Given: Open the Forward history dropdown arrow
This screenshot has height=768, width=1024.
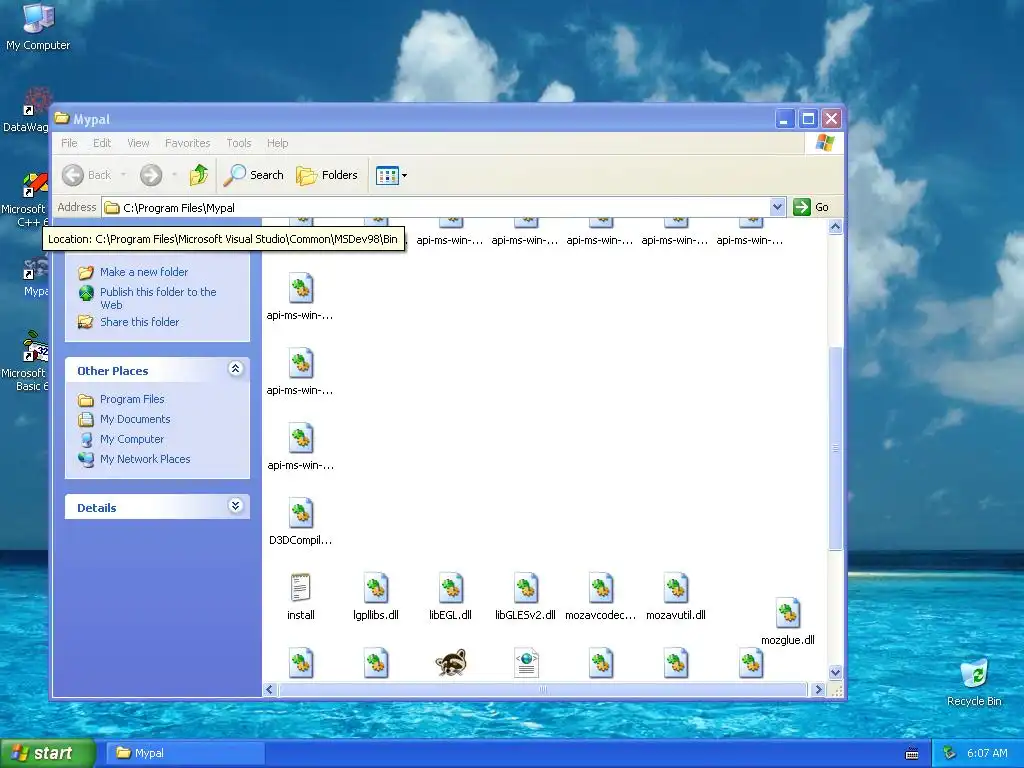Looking at the screenshot, I should 174,175.
